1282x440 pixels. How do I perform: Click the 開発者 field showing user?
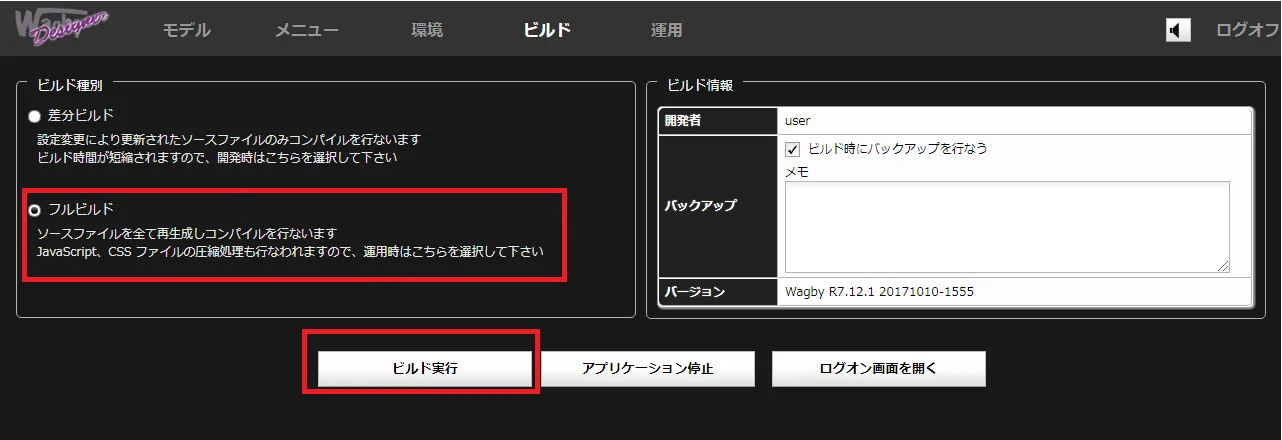pos(1014,120)
